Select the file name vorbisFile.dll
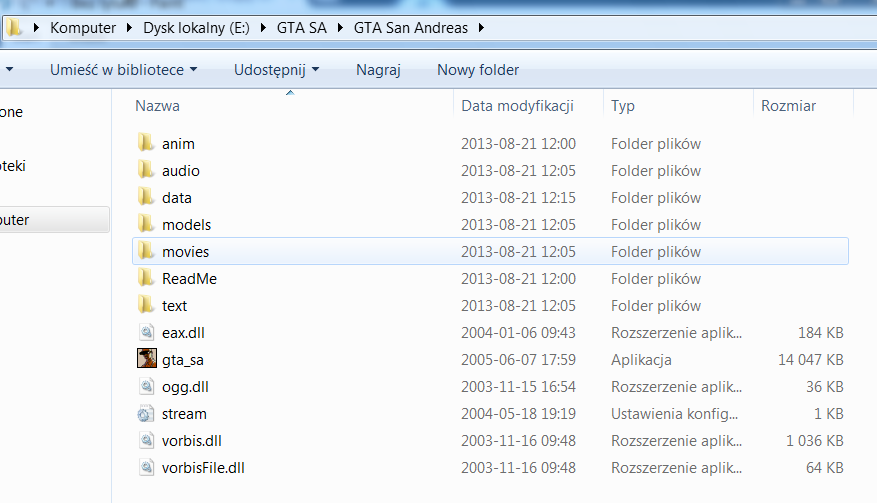This screenshot has width=877, height=503. point(203,468)
